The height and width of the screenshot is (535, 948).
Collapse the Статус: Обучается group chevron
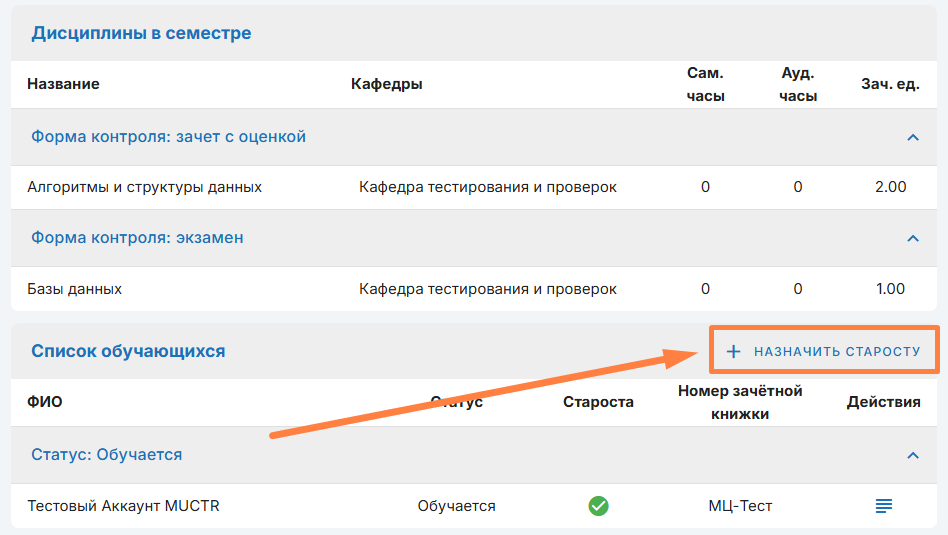tap(912, 455)
